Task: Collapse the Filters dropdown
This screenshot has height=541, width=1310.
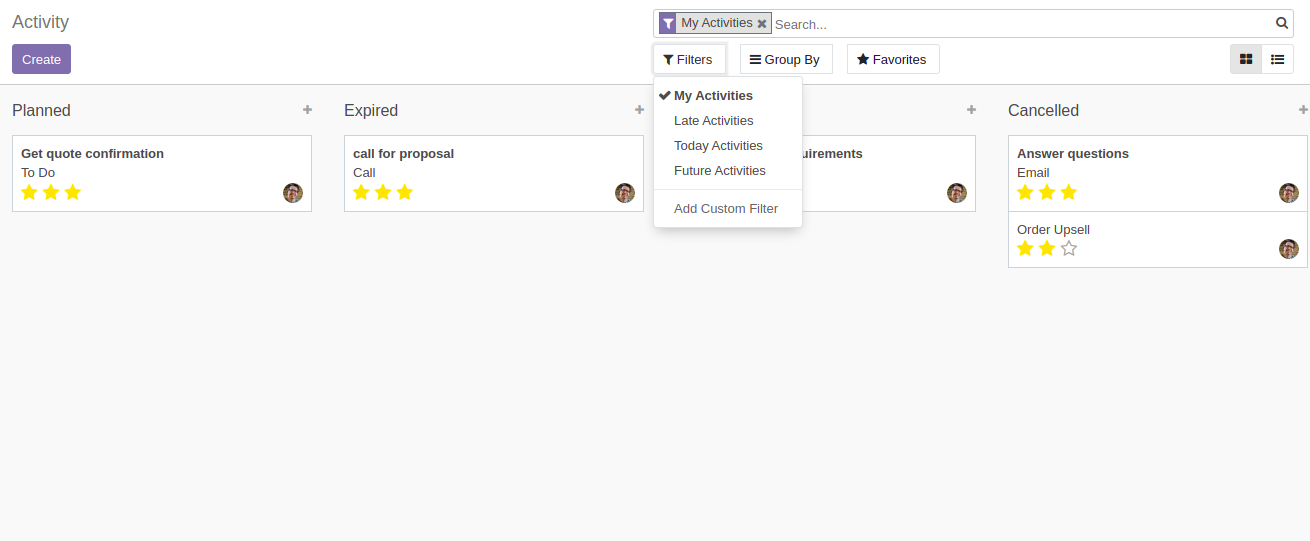Action: tap(688, 60)
